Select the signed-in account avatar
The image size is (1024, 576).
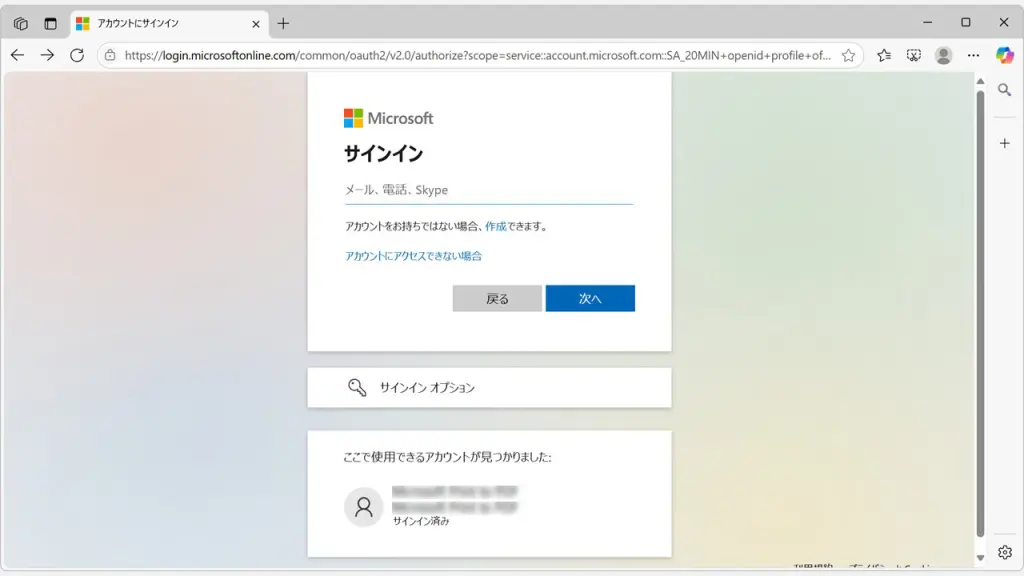[364, 507]
